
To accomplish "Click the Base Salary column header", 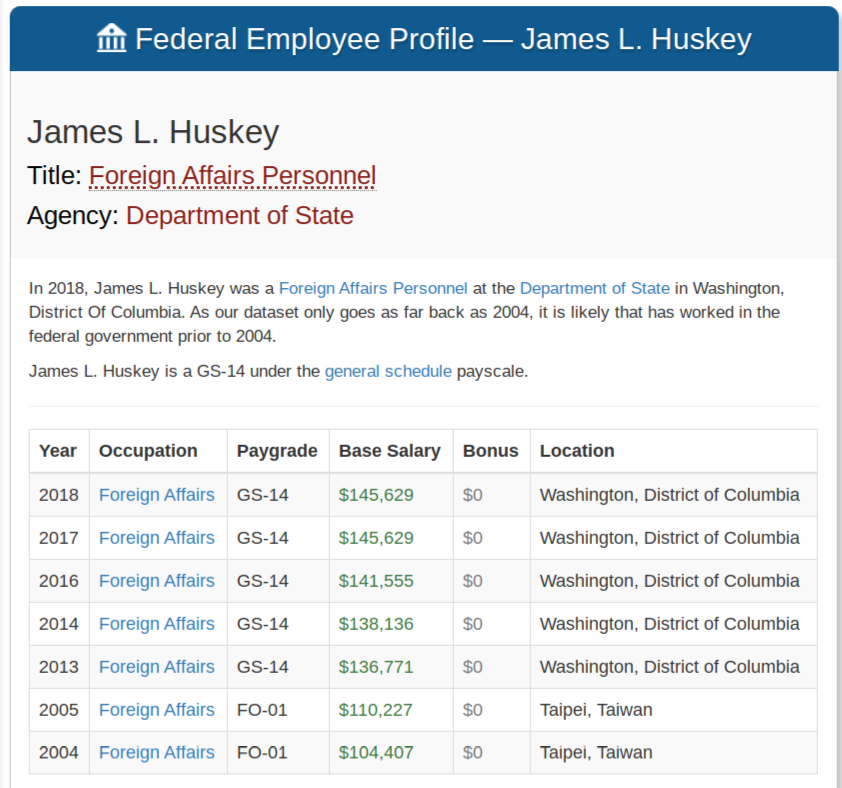I will pyautogui.click(x=390, y=451).
